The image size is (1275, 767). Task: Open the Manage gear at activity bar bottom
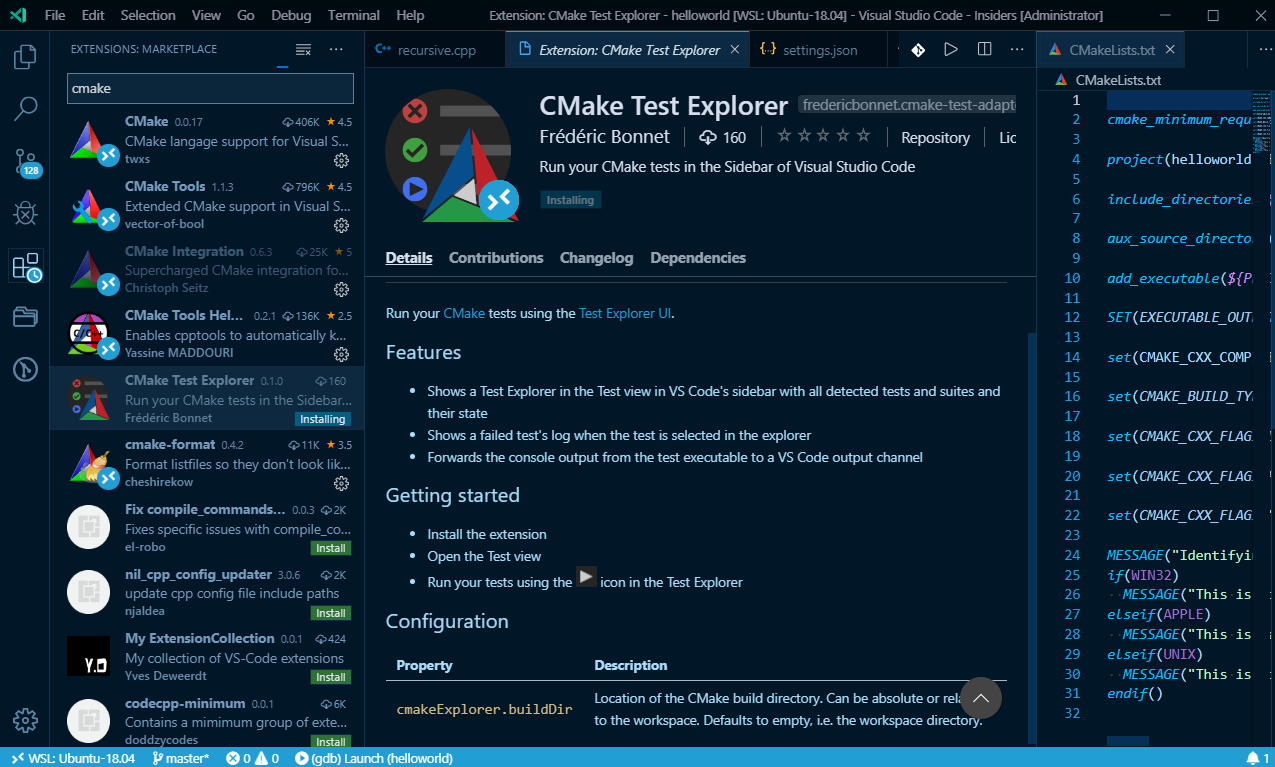25,720
